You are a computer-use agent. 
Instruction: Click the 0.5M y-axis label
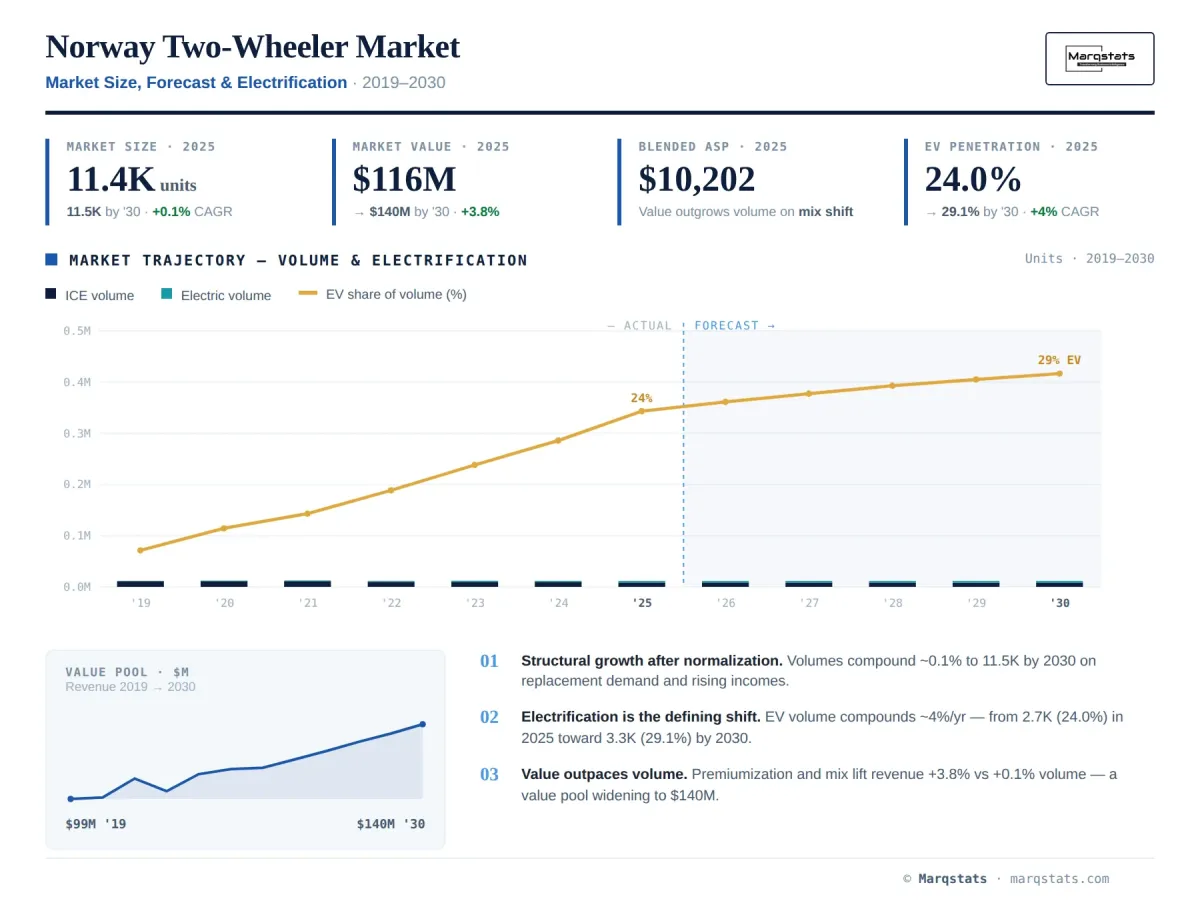point(77,331)
